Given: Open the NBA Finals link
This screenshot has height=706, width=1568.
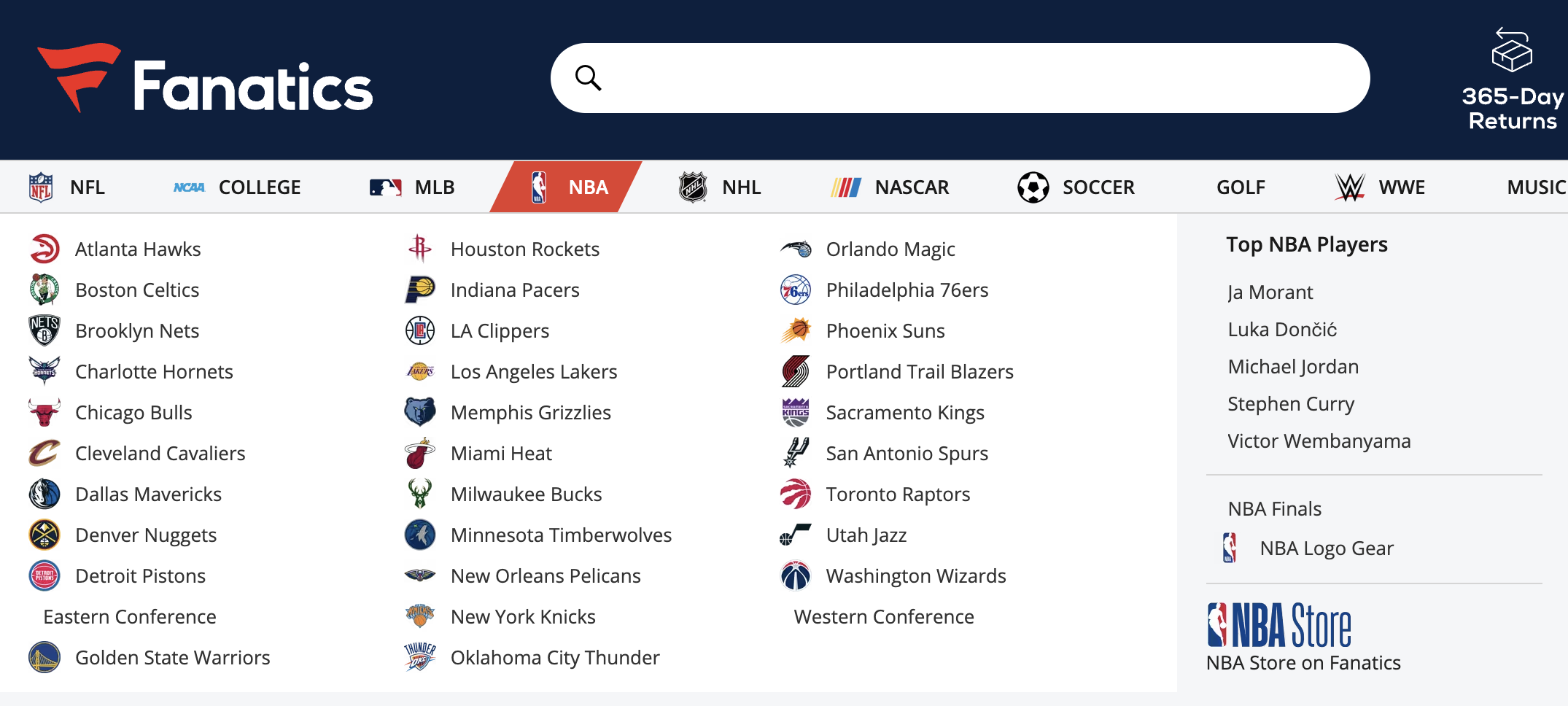Looking at the screenshot, I should point(1275,509).
